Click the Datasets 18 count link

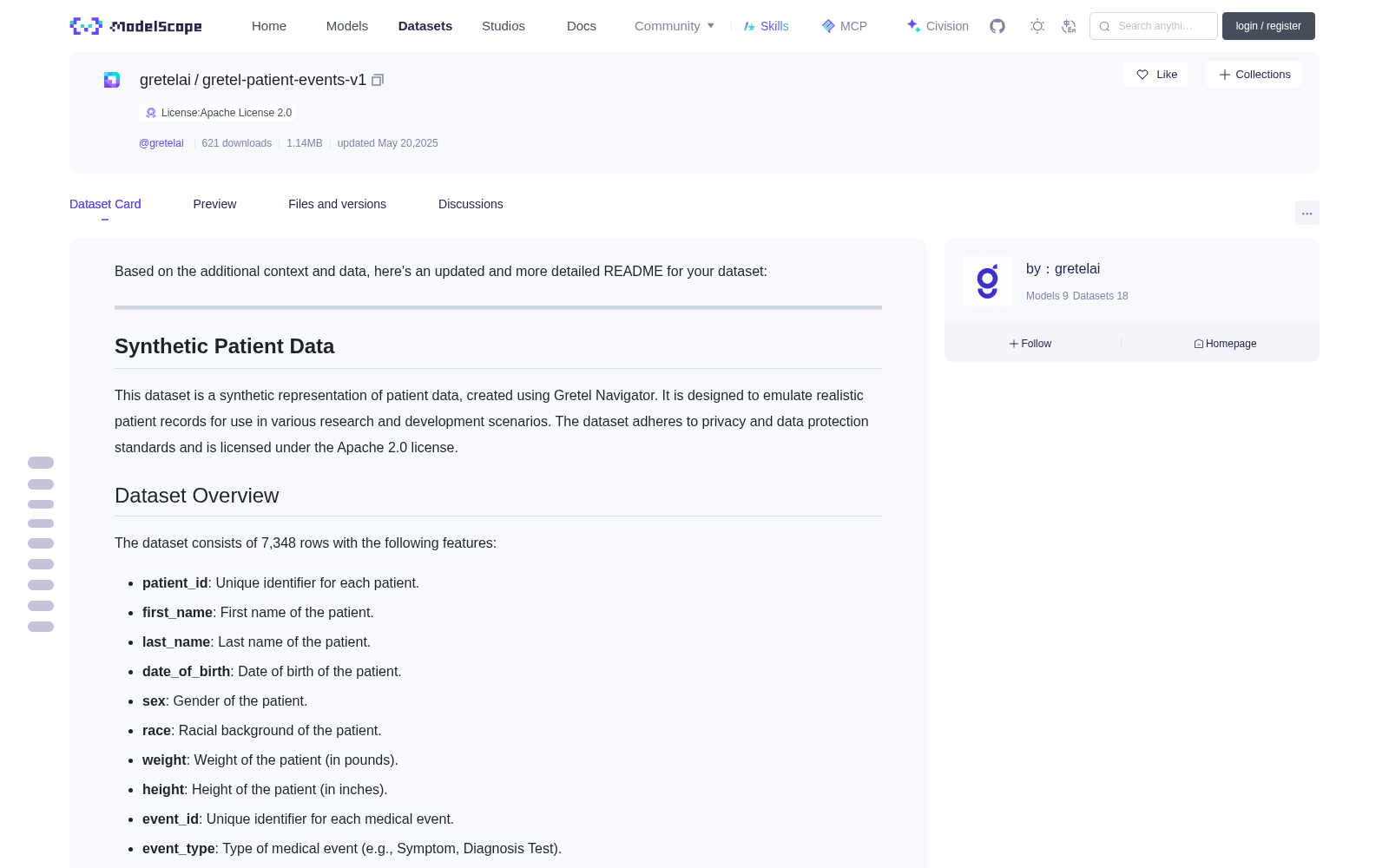(x=1101, y=296)
